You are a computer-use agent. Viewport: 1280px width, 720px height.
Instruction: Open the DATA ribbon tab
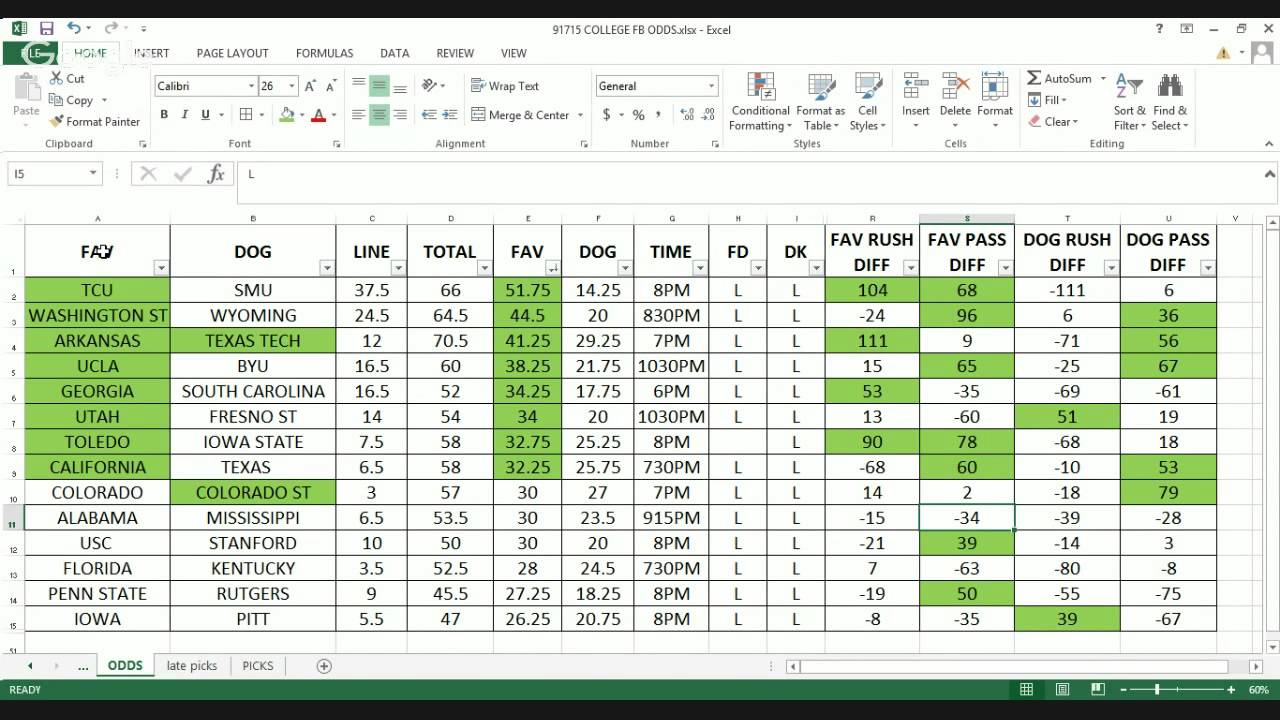point(394,53)
